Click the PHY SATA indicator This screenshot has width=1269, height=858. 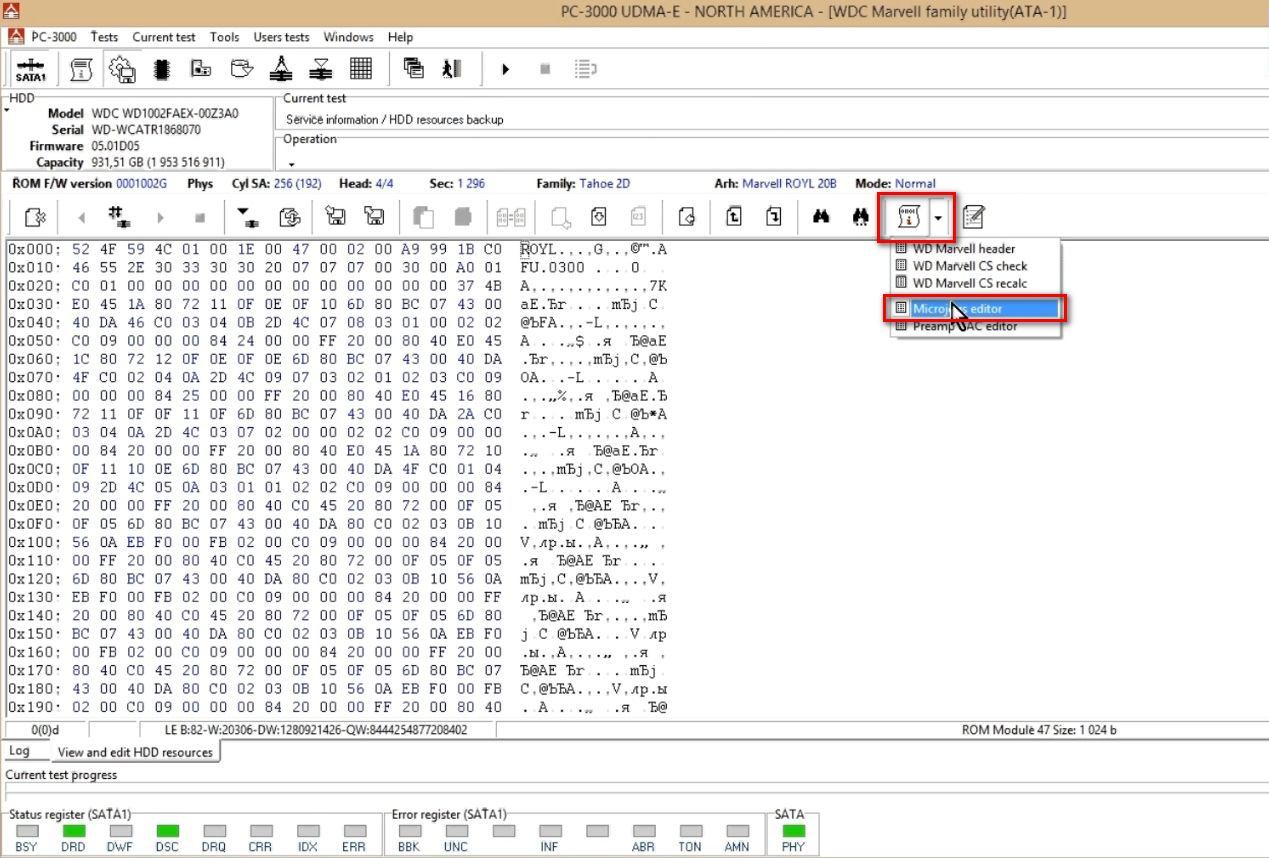(794, 831)
